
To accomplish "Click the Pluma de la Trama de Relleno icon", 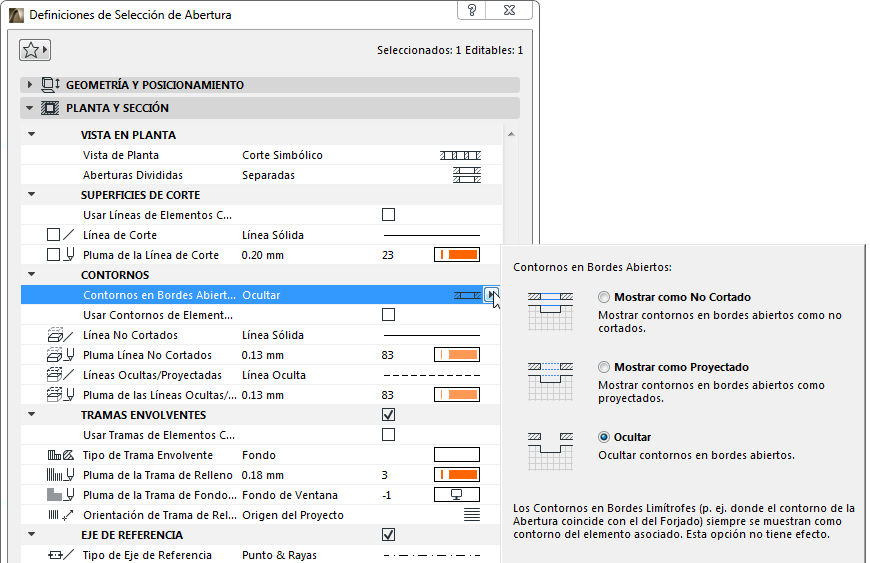I will tap(60, 475).
